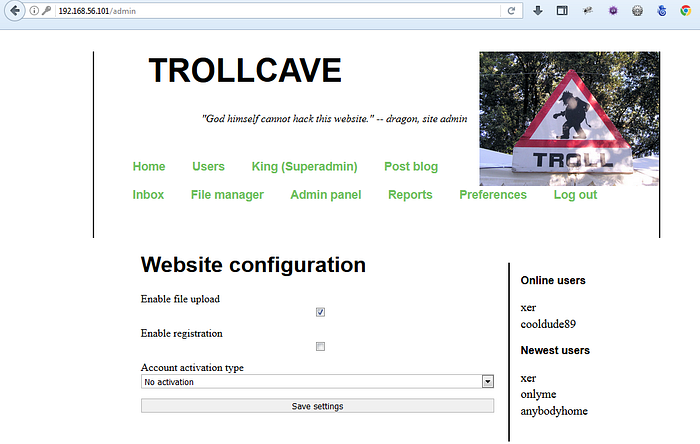Toggle the sidebar panel icon in toolbar
The height and width of the screenshot is (444, 700).
[562, 11]
